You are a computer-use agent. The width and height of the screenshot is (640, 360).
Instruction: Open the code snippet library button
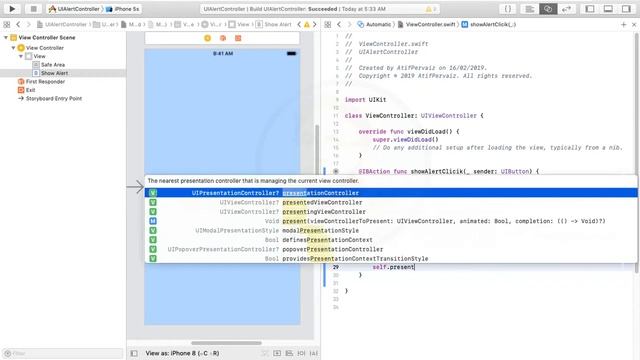pos(508,9)
